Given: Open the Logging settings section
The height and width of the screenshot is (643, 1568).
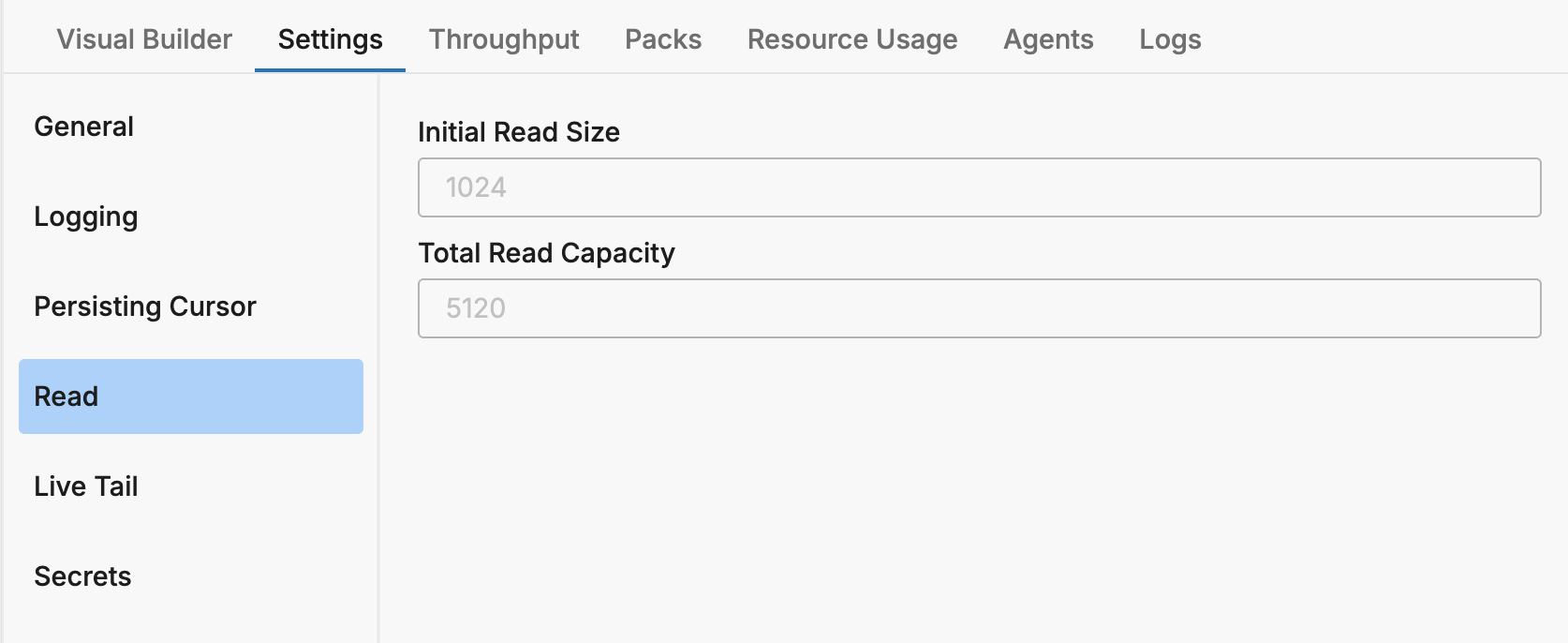Looking at the screenshot, I should click(86, 217).
